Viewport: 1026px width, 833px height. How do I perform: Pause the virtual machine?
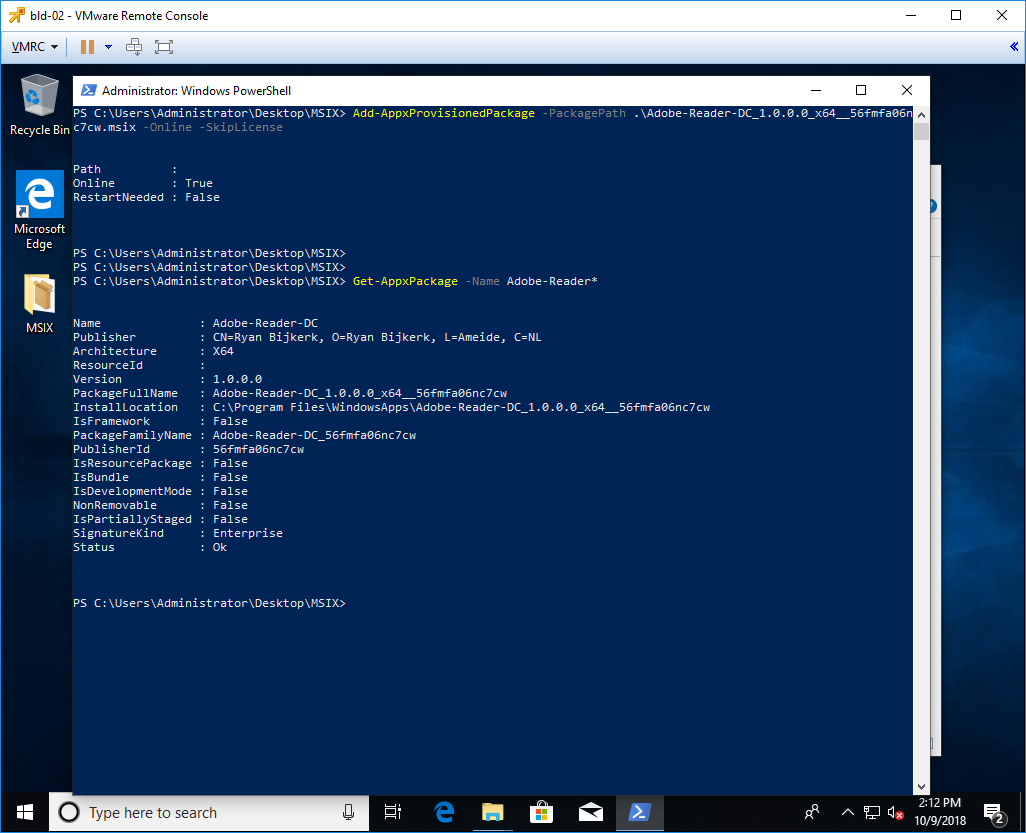point(87,47)
